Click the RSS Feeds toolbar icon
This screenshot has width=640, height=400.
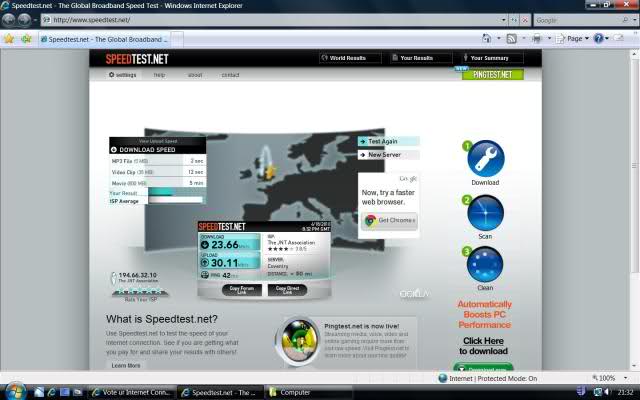click(511, 38)
